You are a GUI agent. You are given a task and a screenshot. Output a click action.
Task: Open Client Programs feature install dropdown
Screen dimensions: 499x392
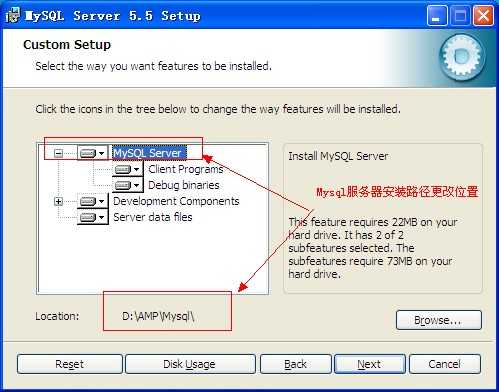(127, 169)
